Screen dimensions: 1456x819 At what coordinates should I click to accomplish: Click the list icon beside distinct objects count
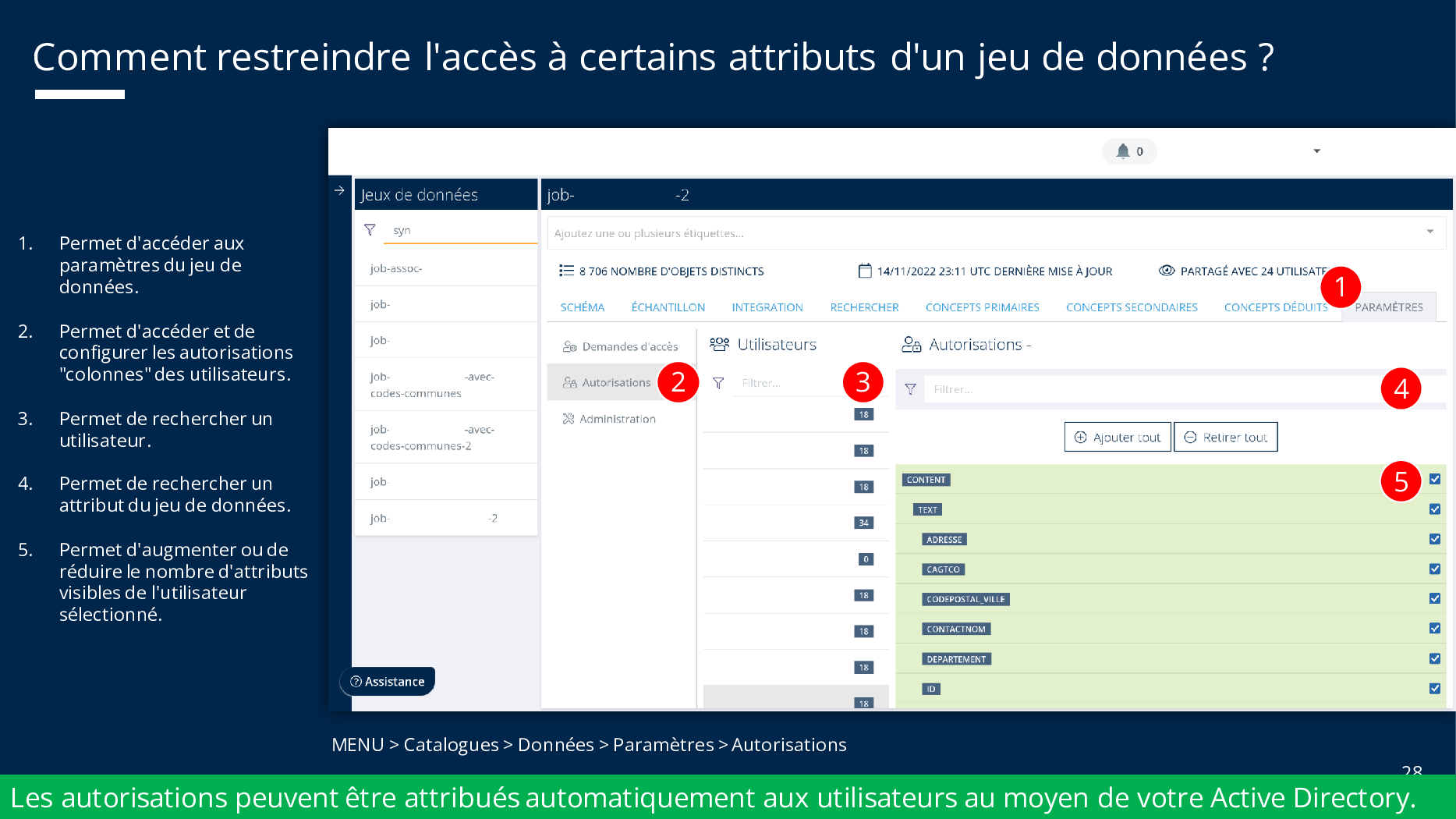(566, 271)
